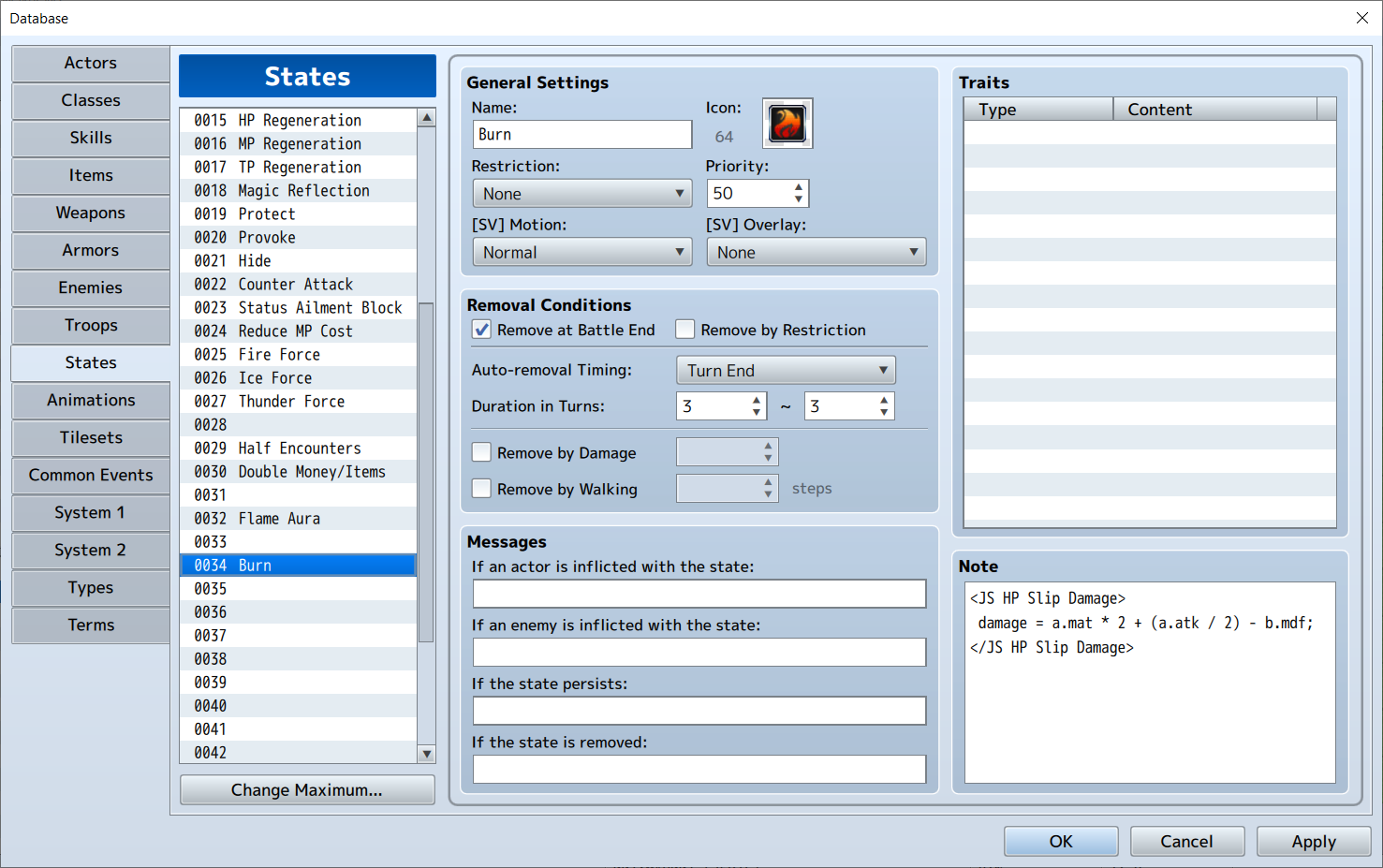This screenshot has width=1383, height=868.
Task: Open the Animations tab
Action: coord(91,401)
